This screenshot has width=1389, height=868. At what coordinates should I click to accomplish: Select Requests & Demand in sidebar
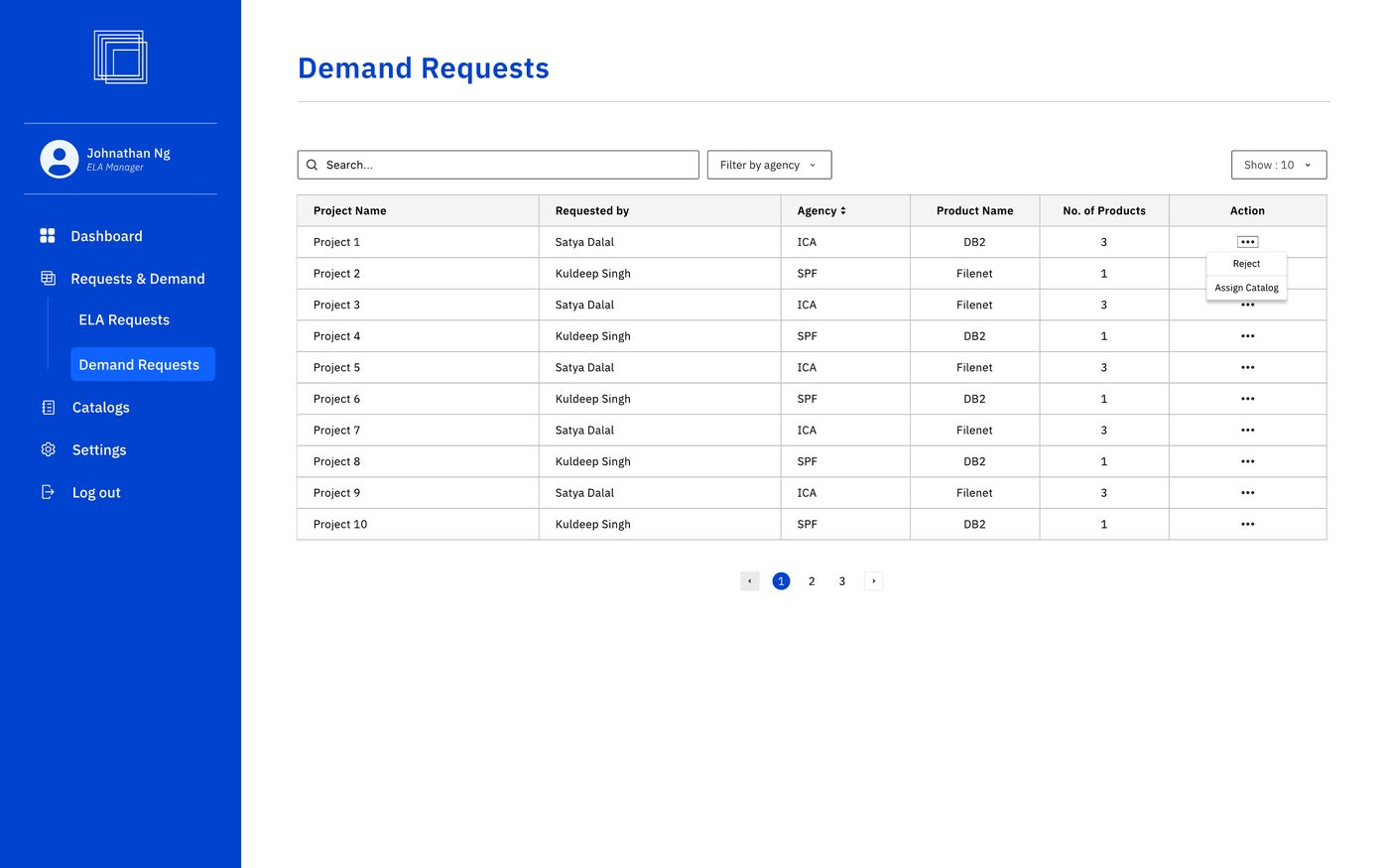[x=138, y=279]
